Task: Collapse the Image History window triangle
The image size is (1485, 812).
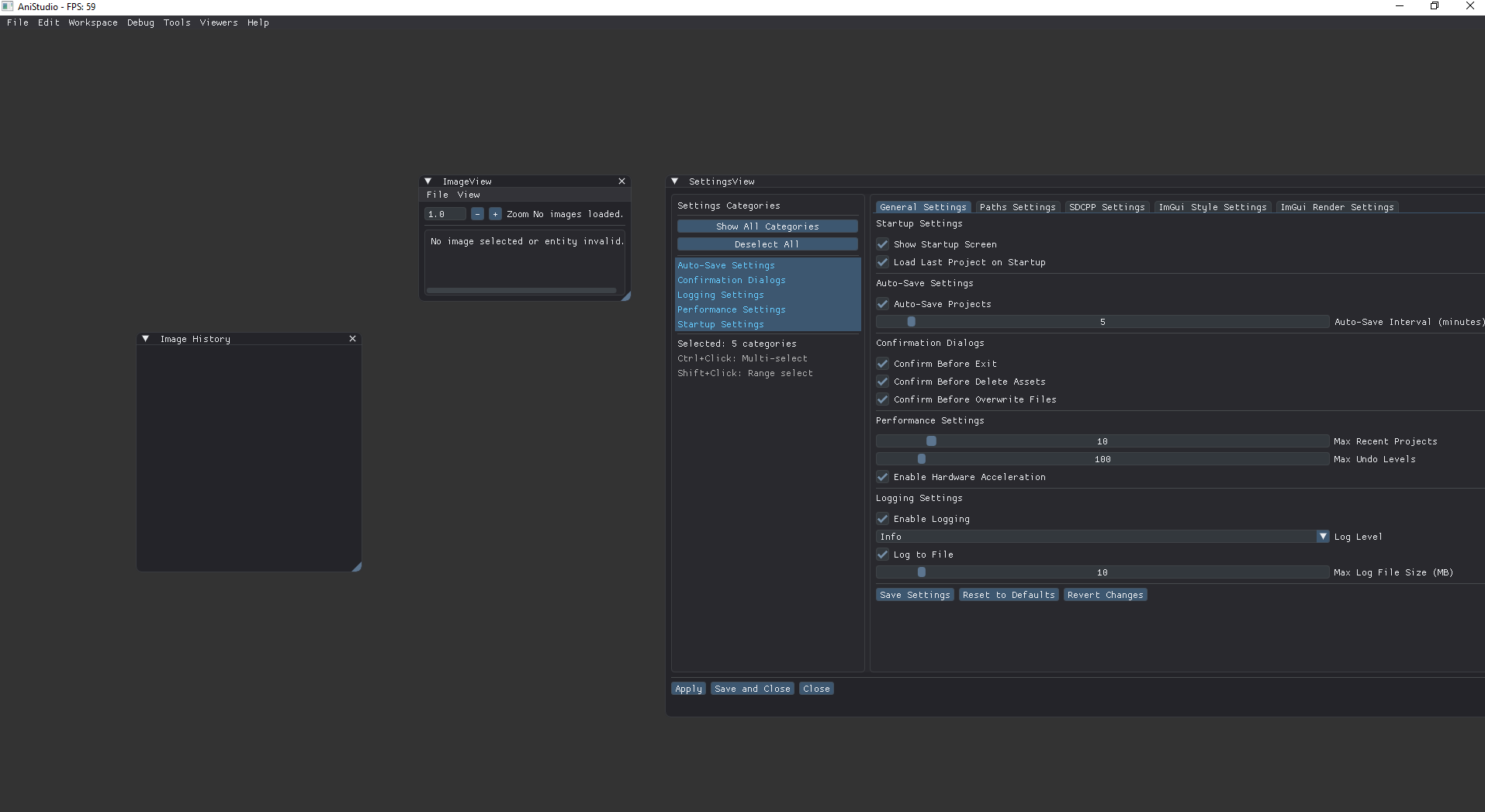Action: click(146, 339)
